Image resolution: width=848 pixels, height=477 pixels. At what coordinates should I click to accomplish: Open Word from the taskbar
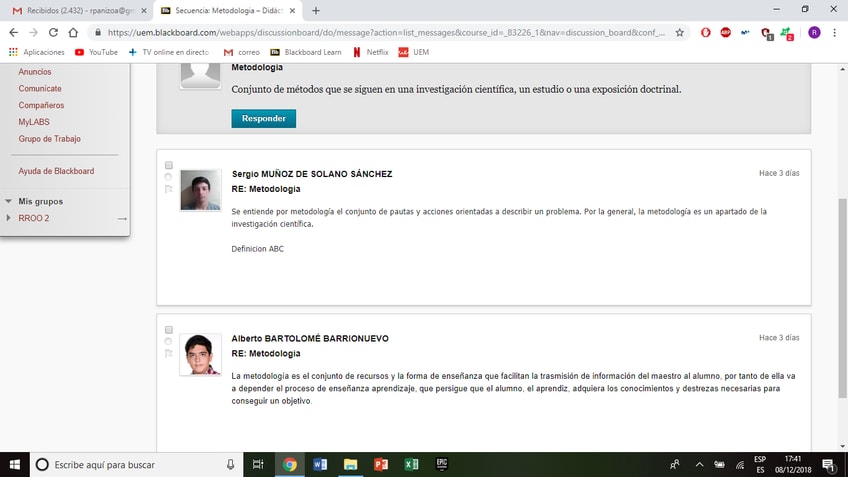320,465
